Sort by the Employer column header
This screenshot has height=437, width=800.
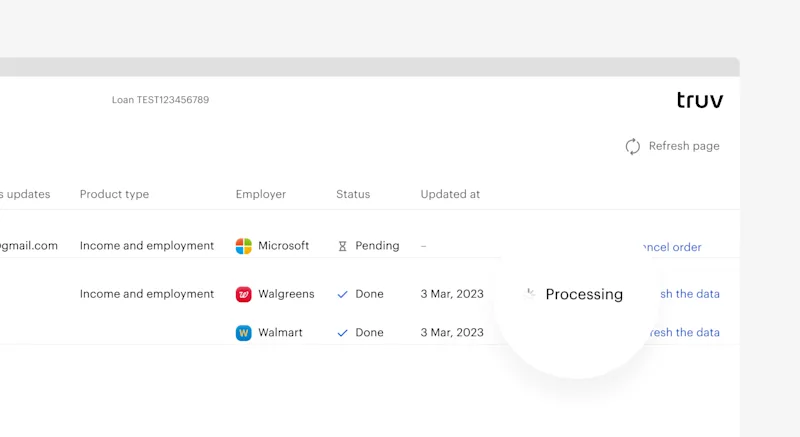click(261, 194)
